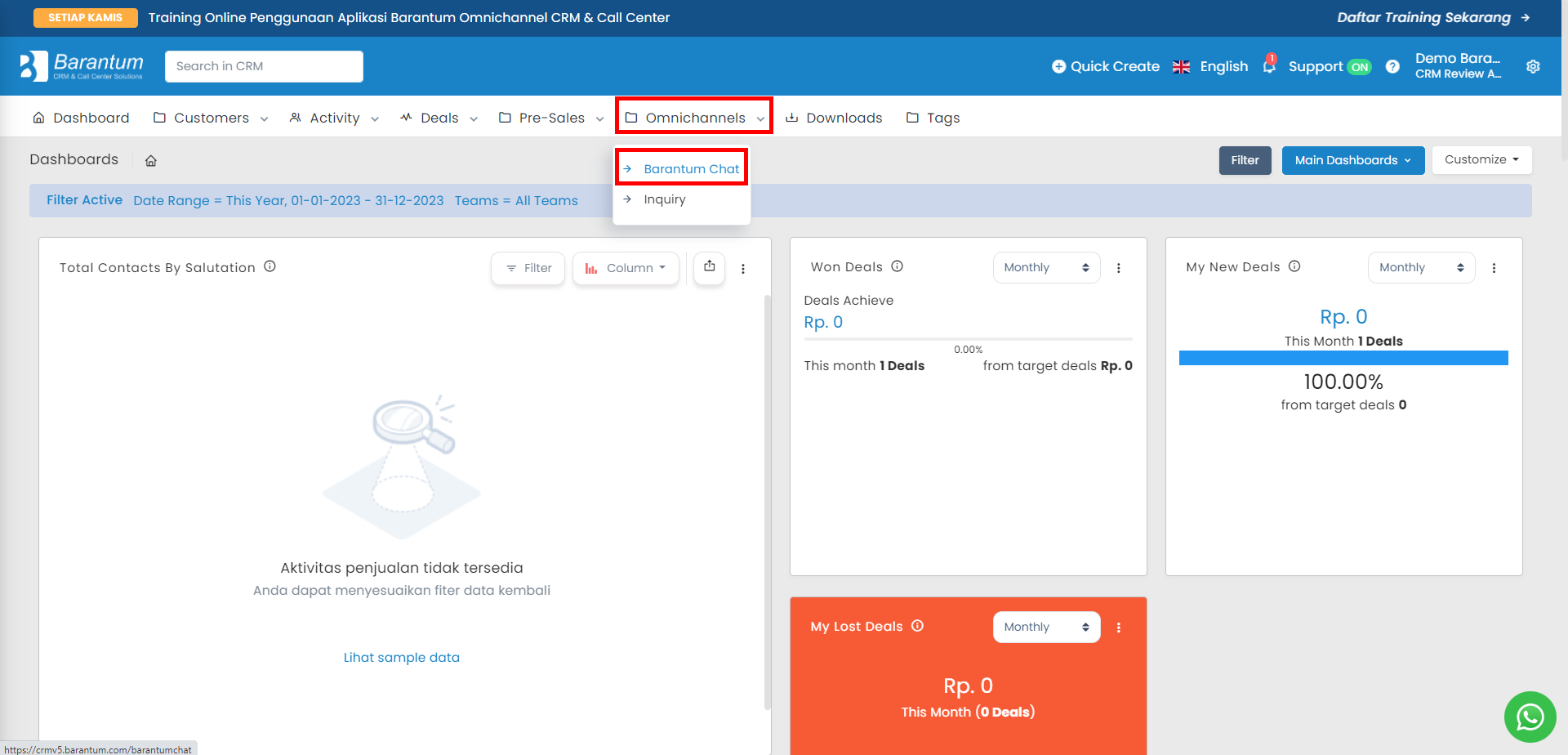Click the Filter Active label
This screenshot has width=1568, height=755.
84,200
